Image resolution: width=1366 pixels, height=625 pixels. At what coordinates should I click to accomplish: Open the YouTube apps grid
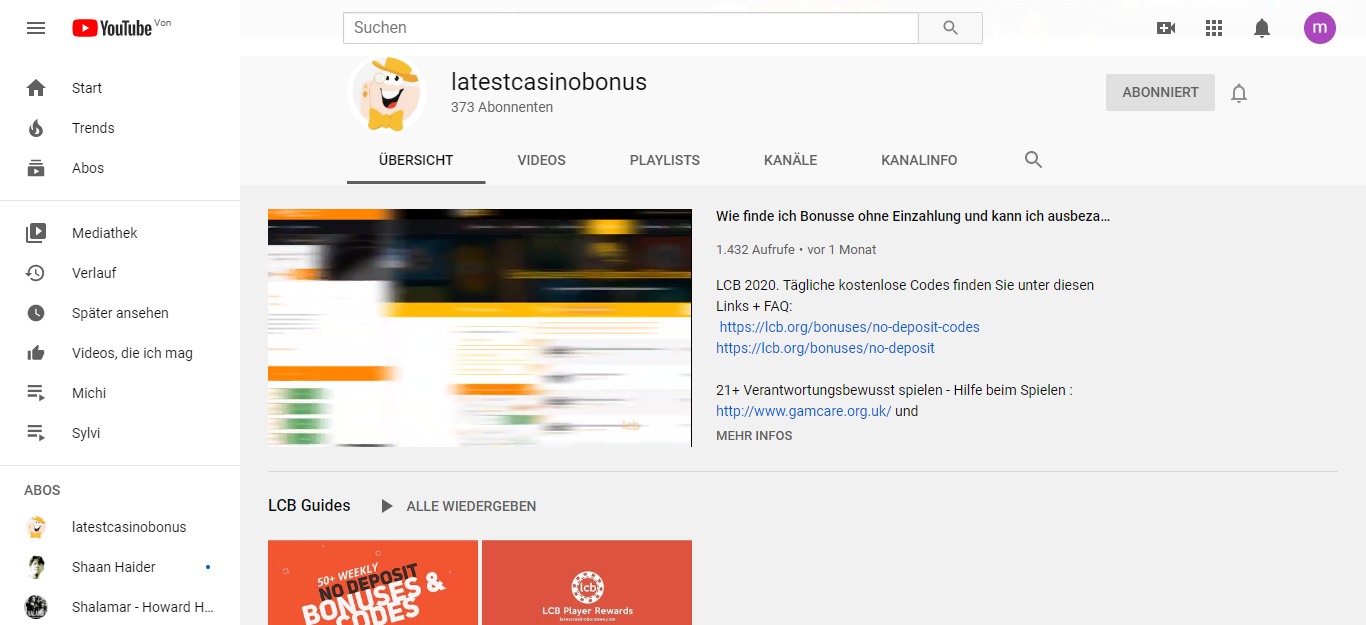pos(1214,28)
